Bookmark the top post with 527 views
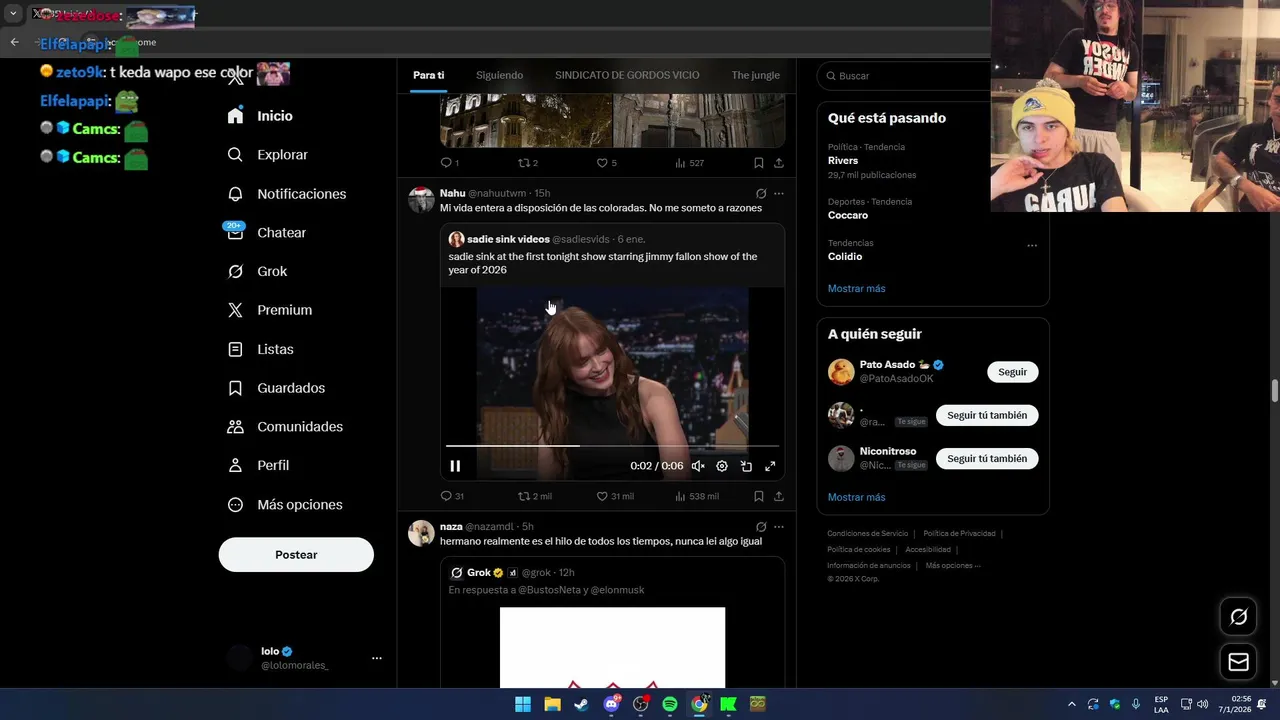The image size is (1280, 720). (759, 163)
